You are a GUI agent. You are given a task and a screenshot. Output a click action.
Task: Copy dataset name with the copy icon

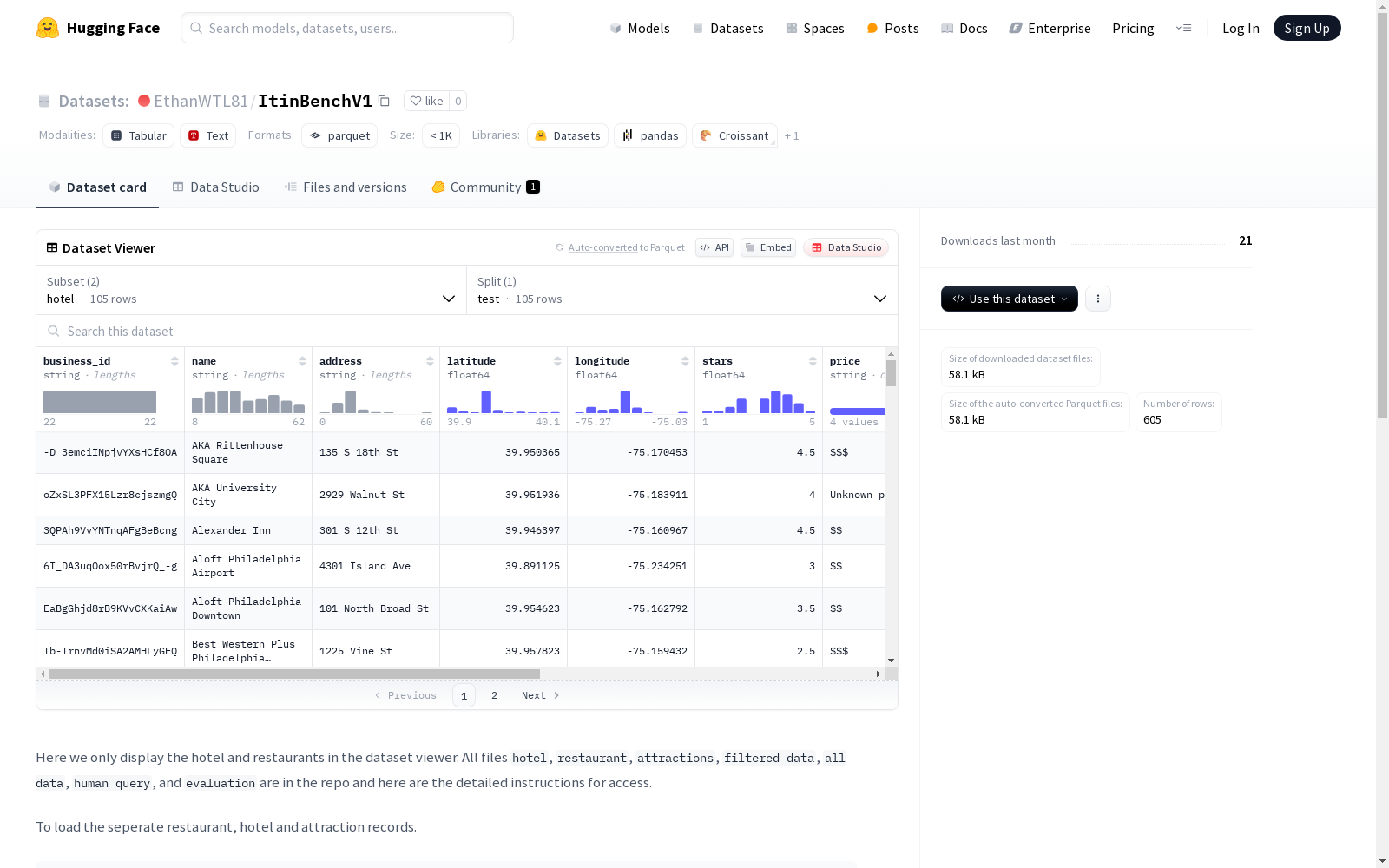384,101
